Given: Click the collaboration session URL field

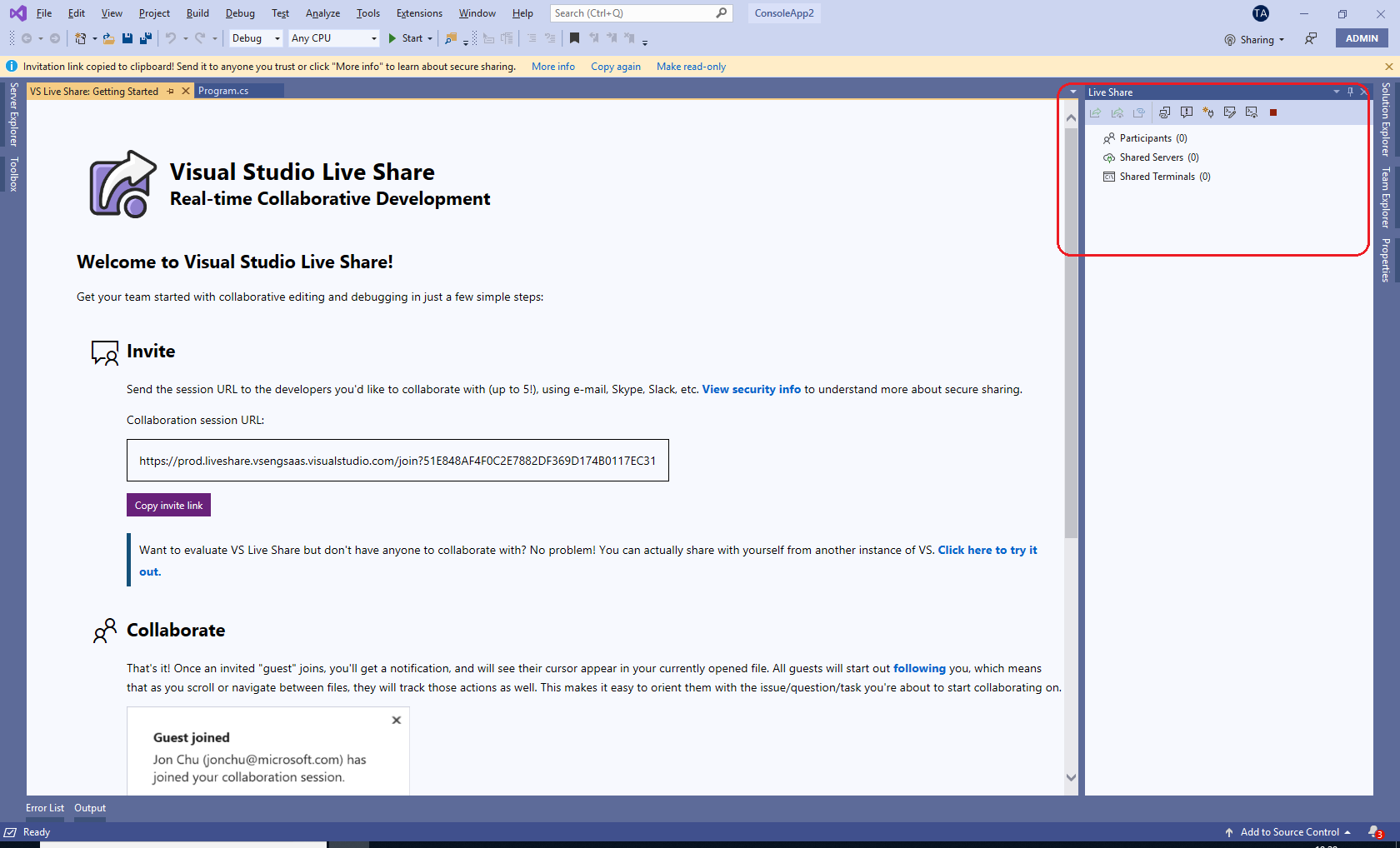Looking at the screenshot, I should pyautogui.click(x=397, y=461).
